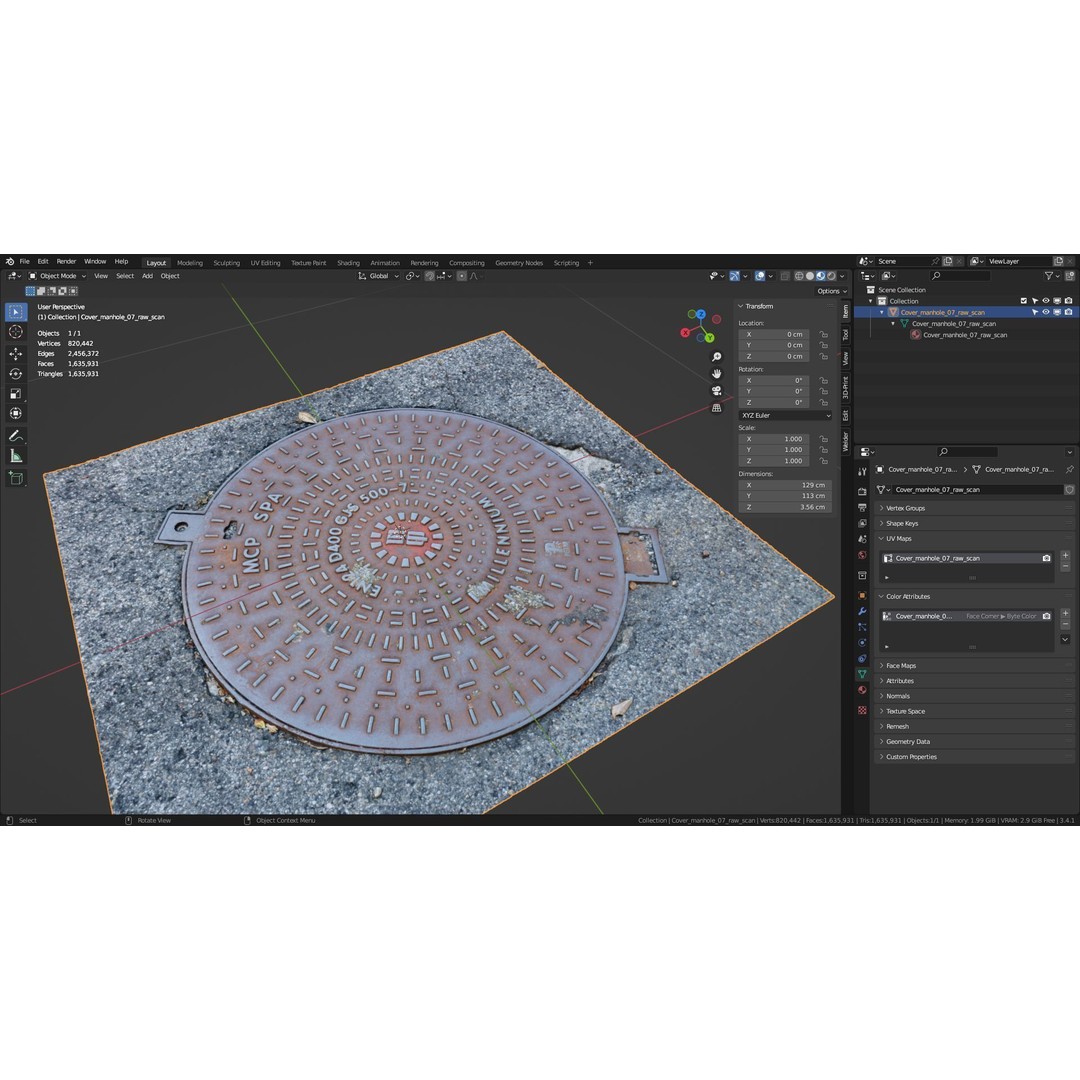Image resolution: width=1080 pixels, height=1080 pixels.
Task: Open Global transform orientation dropdown
Action: [x=378, y=276]
